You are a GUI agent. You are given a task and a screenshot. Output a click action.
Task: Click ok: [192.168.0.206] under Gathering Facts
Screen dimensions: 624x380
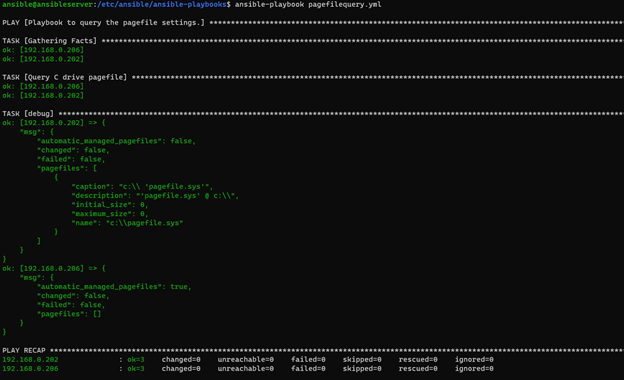pos(43,50)
